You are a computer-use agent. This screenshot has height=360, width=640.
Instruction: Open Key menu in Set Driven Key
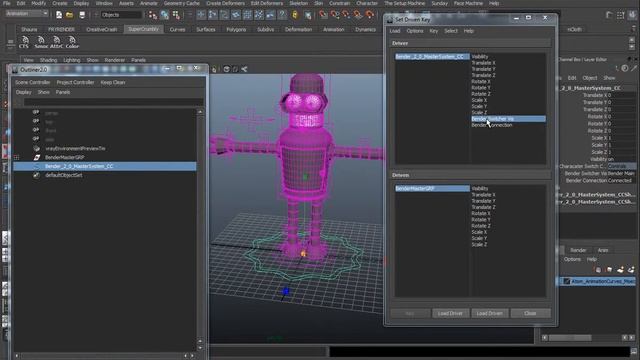pos(433,31)
